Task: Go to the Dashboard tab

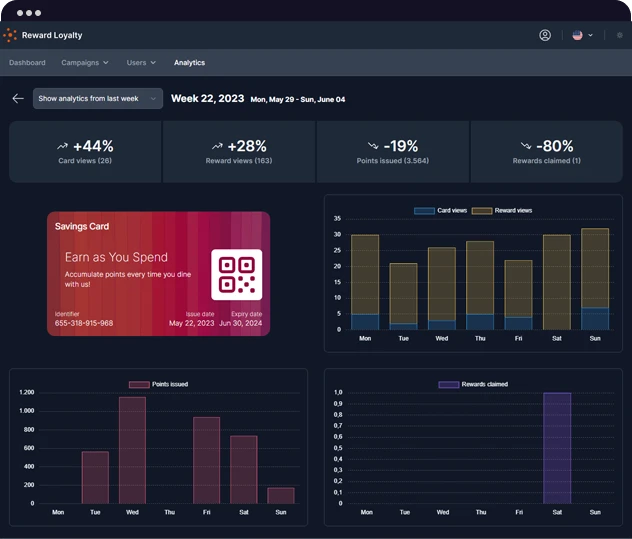Action: [x=27, y=63]
